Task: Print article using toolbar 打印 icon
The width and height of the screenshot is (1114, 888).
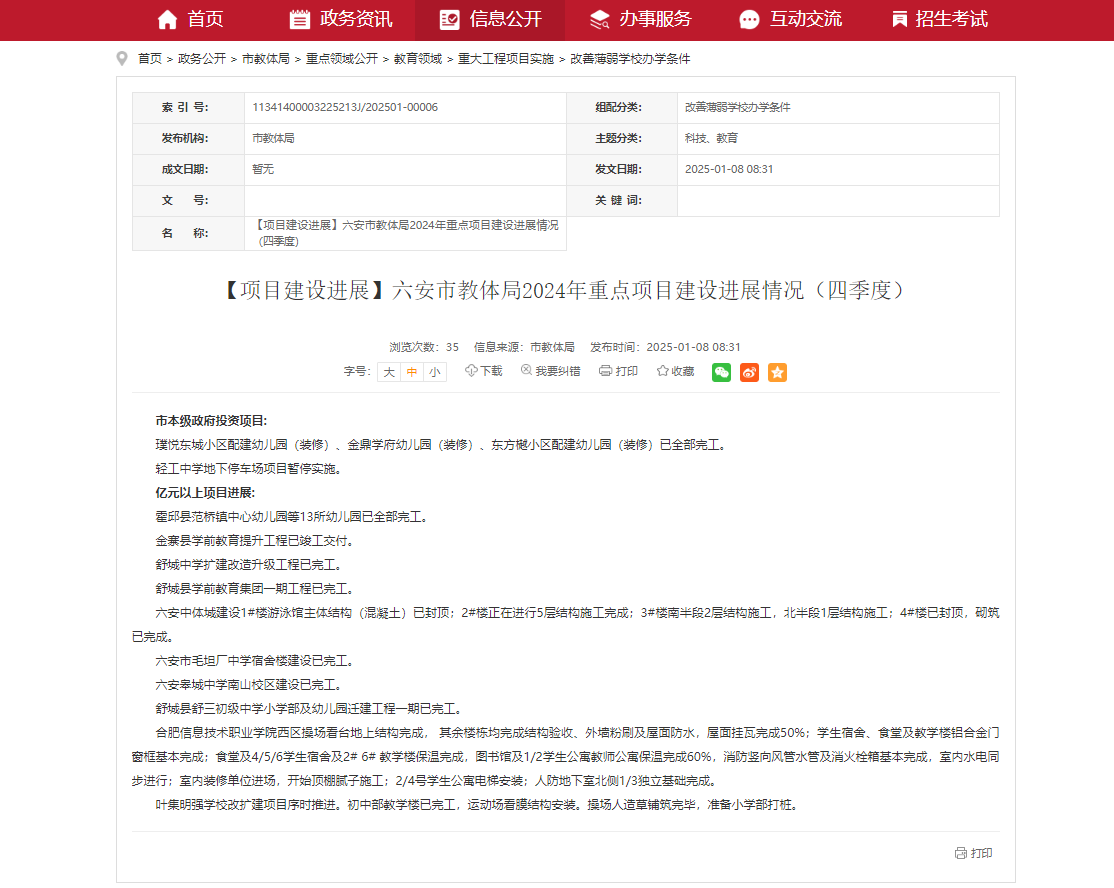Action: (618, 371)
